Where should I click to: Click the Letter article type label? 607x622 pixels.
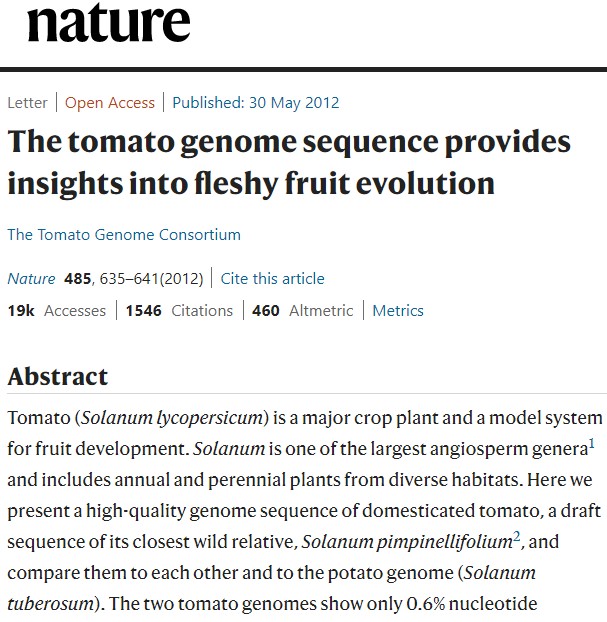27,102
